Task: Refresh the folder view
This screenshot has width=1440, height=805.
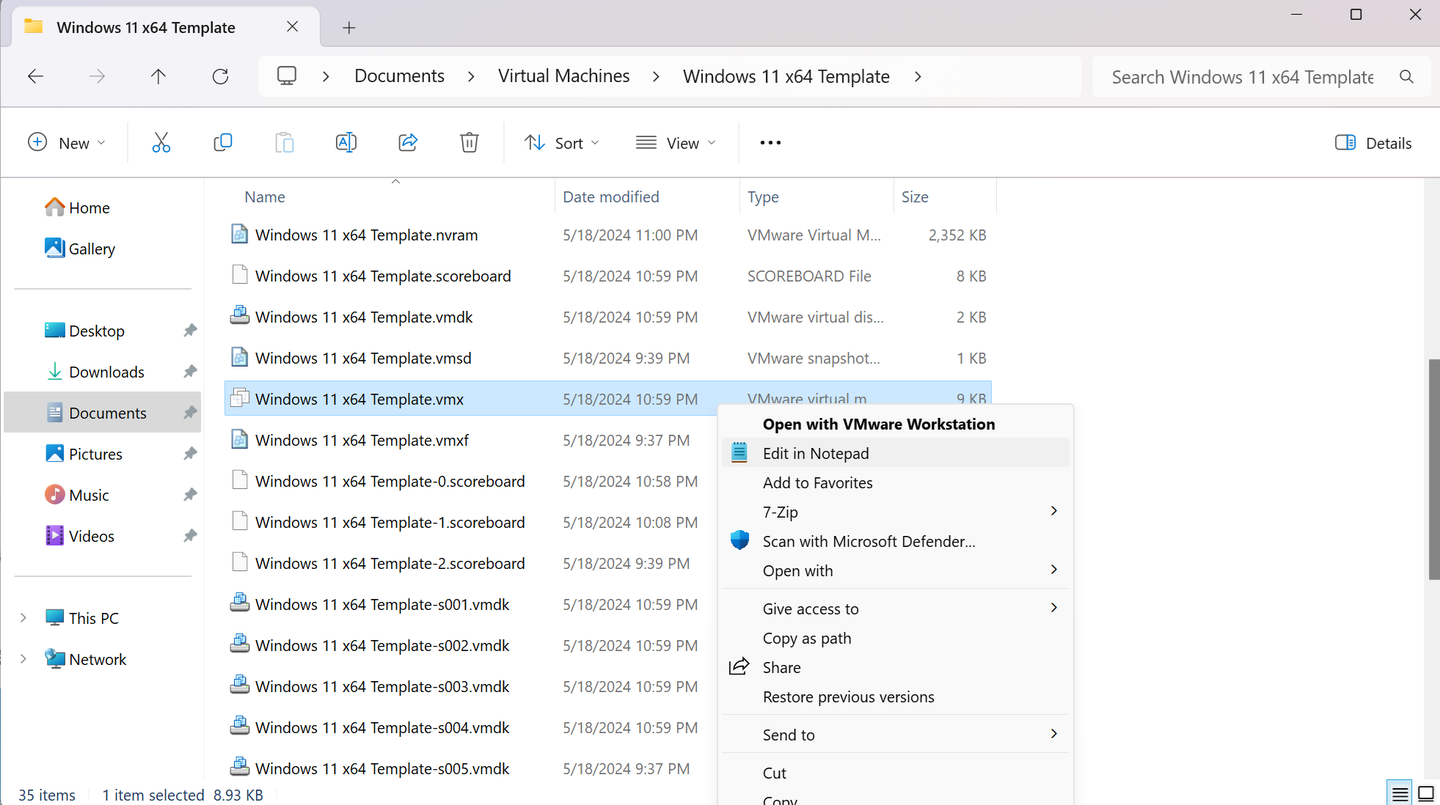Action: click(220, 76)
